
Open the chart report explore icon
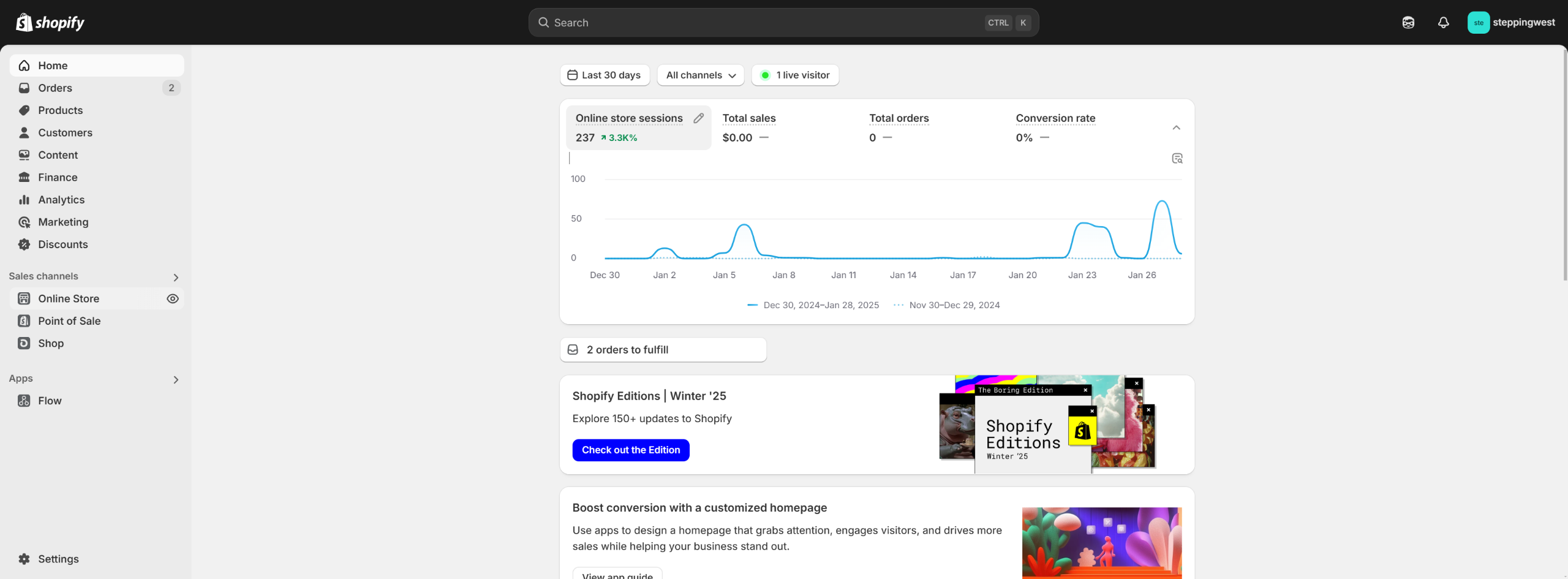click(x=1177, y=159)
